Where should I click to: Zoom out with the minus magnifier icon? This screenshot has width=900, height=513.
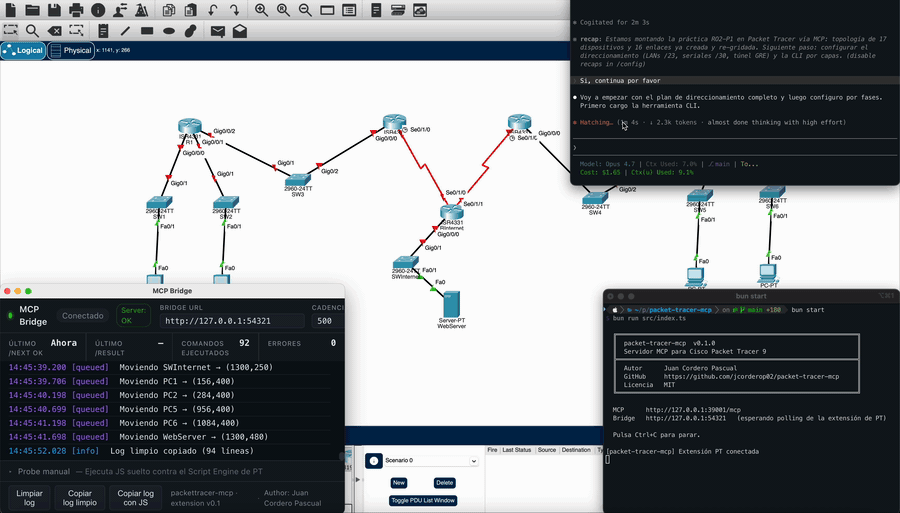coord(305,10)
